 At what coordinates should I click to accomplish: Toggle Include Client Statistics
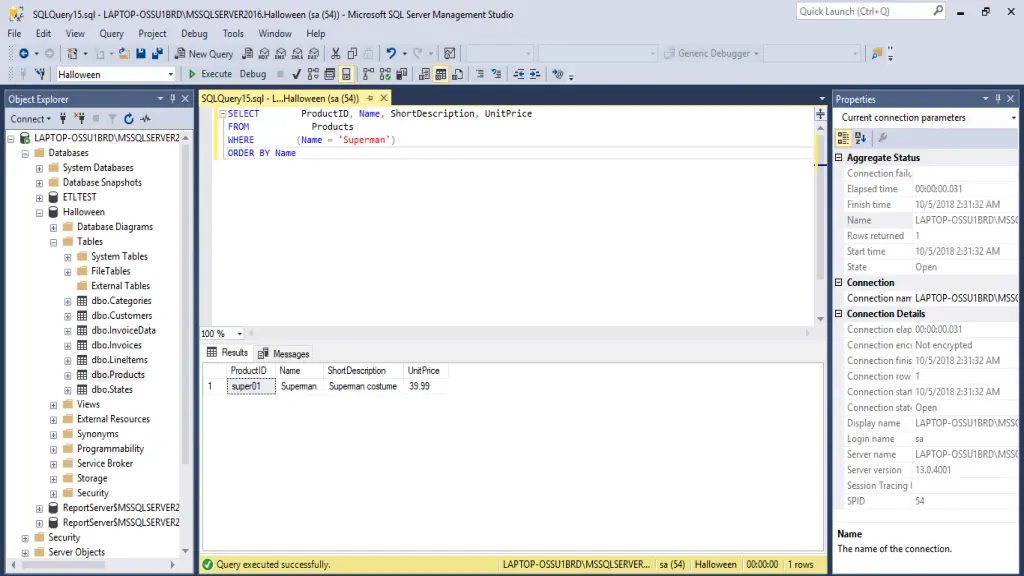tap(402, 74)
